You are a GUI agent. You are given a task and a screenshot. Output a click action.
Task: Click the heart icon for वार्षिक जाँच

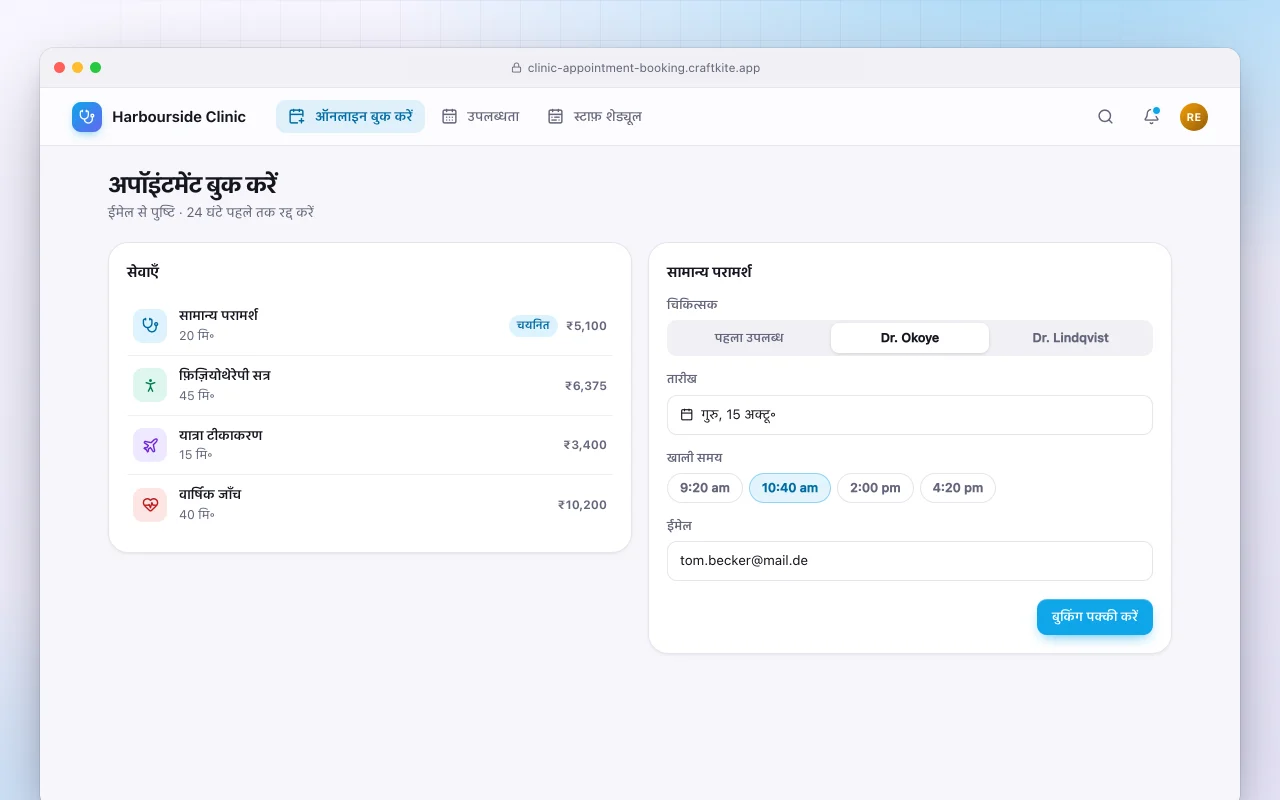(150, 505)
